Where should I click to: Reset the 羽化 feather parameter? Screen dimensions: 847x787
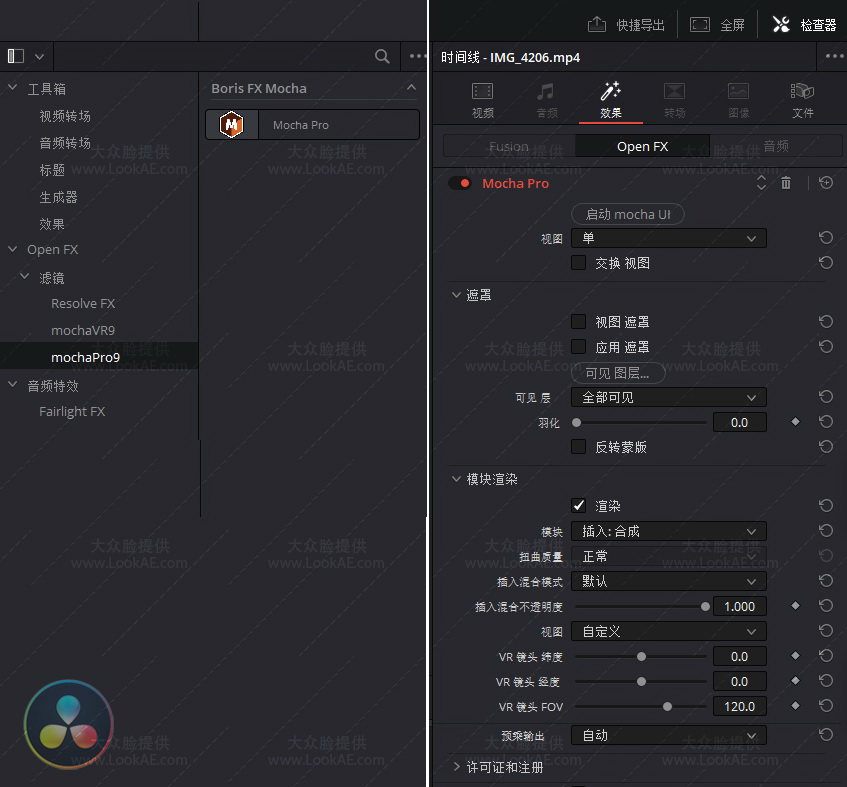click(825, 422)
